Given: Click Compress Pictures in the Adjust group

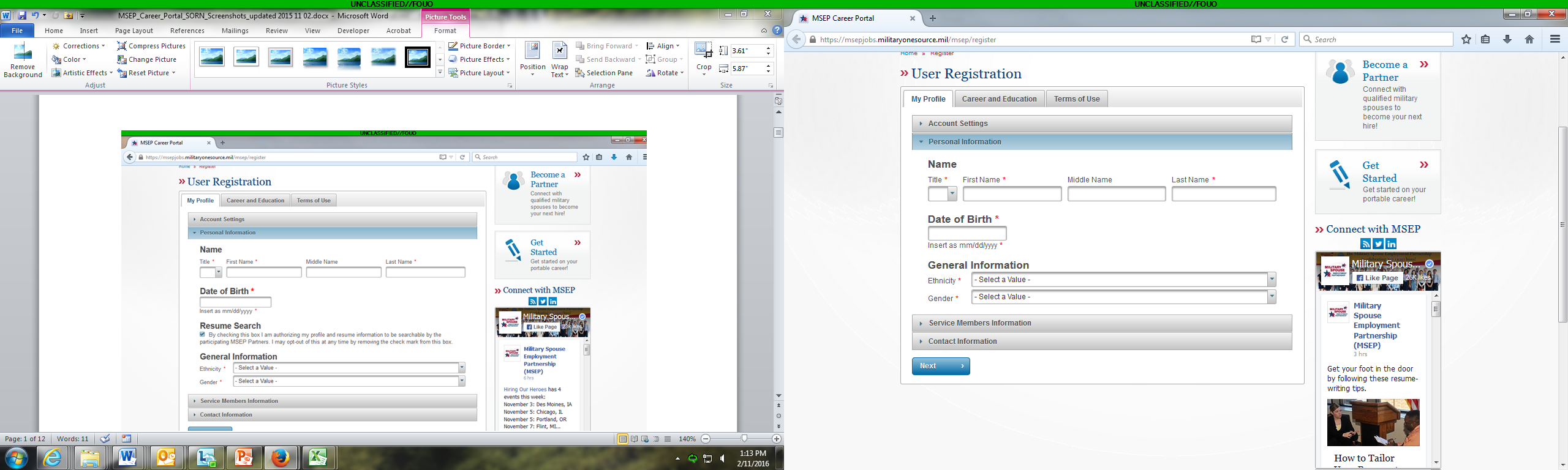Looking at the screenshot, I should click(x=151, y=46).
